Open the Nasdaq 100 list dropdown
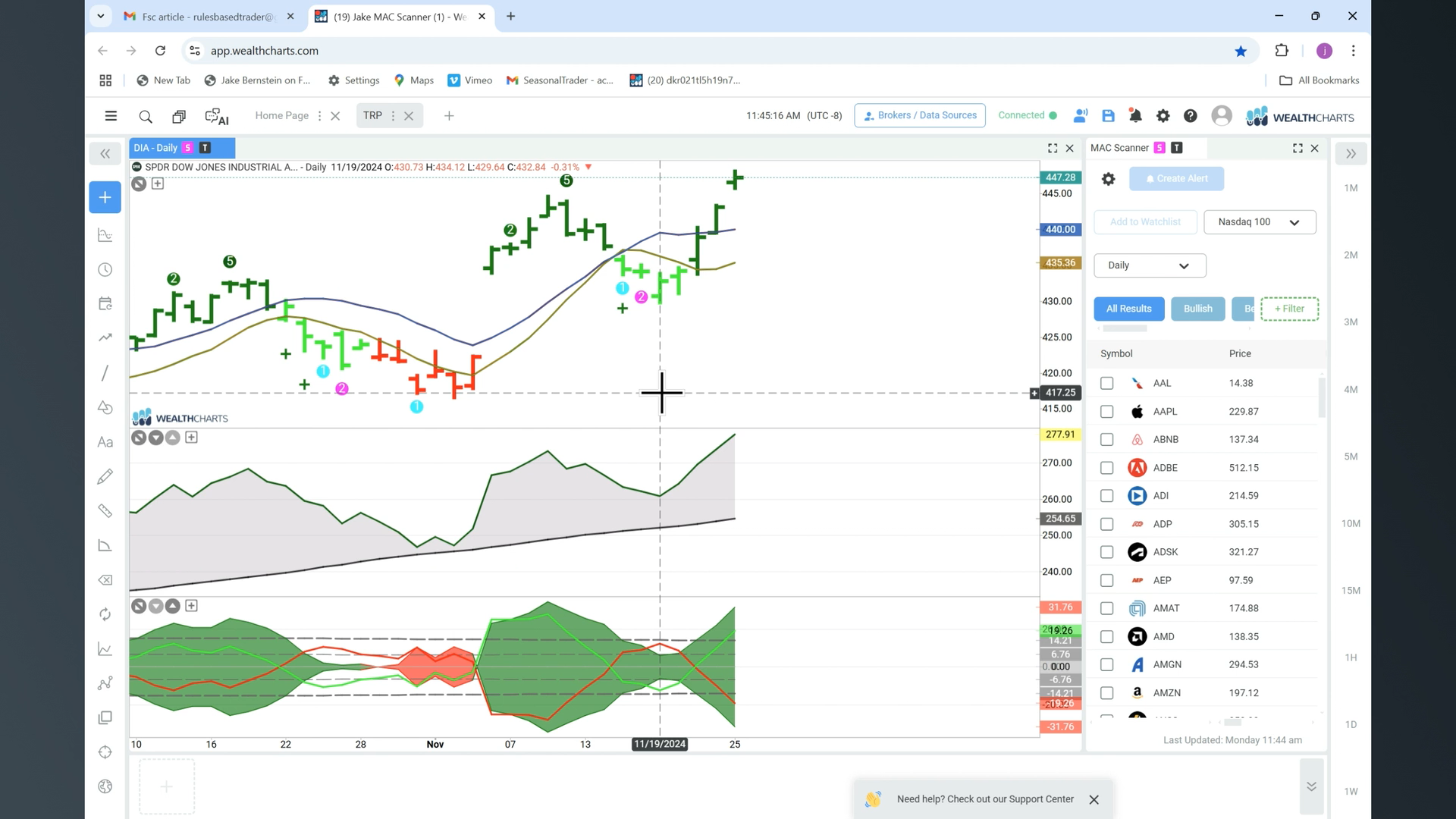This screenshot has height=819, width=1456. tap(1260, 222)
